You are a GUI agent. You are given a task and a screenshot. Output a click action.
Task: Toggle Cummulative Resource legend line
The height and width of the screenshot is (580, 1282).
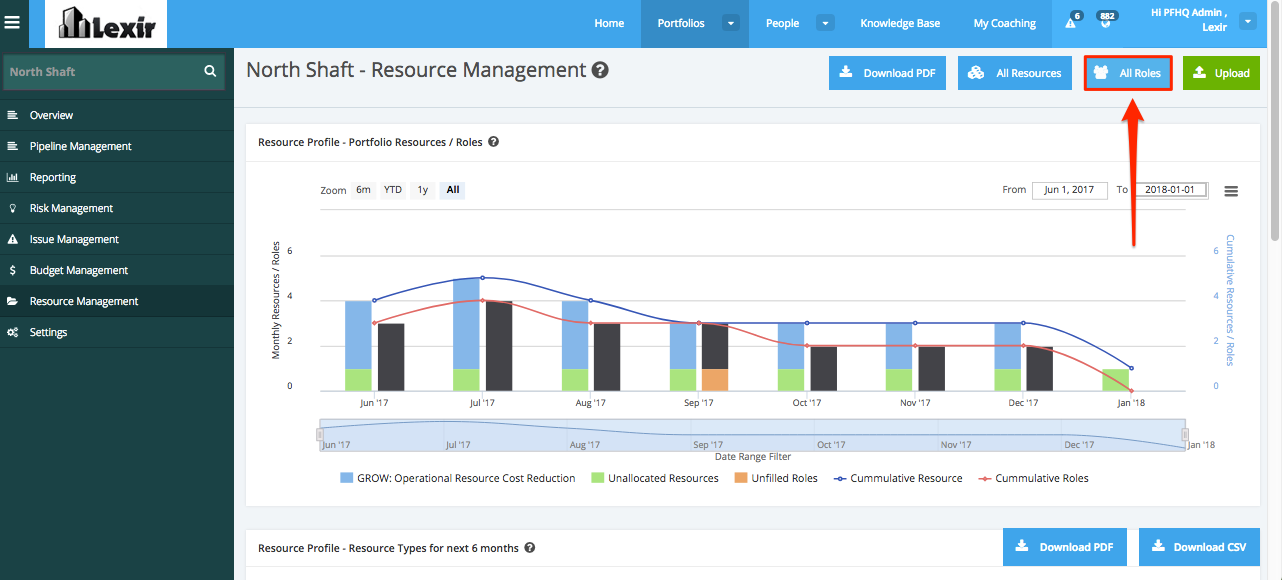point(897,478)
